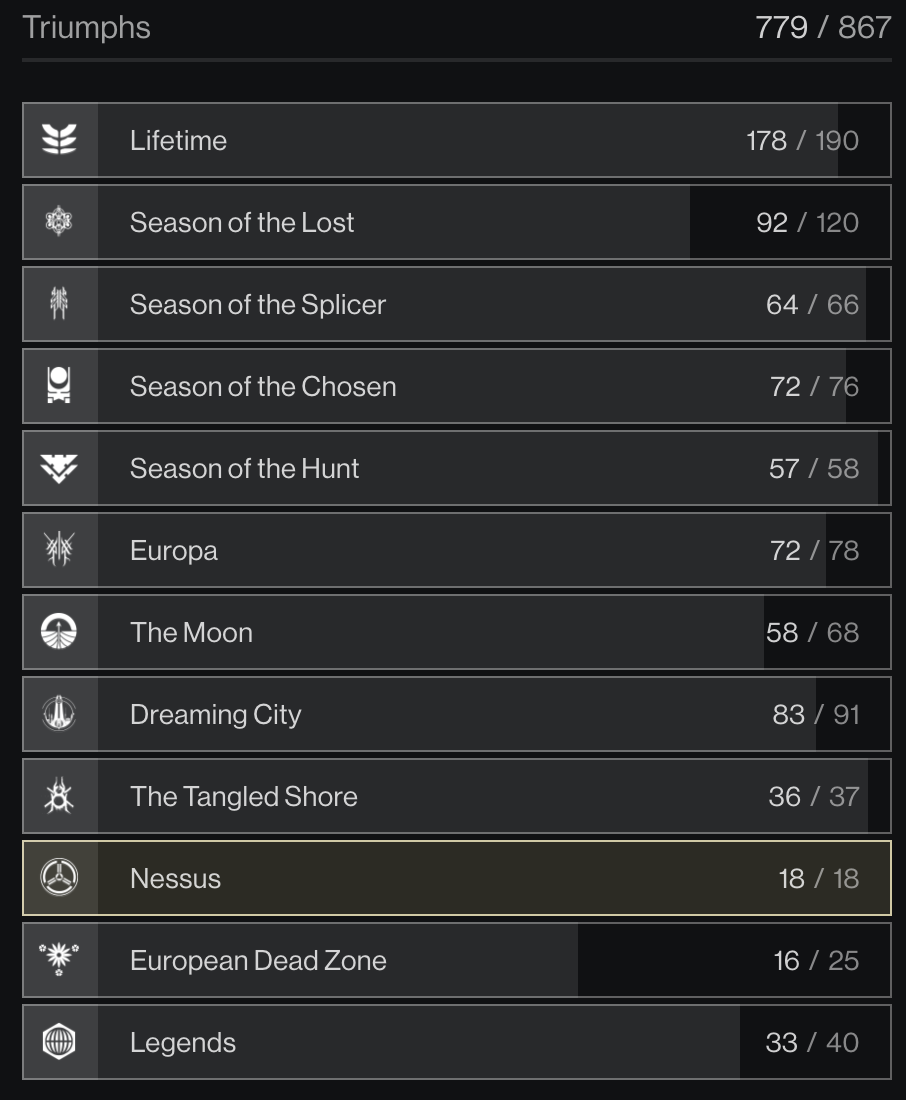Click the Triumphs section heading
This screenshot has width=906, height=1100.
[86, 28]
